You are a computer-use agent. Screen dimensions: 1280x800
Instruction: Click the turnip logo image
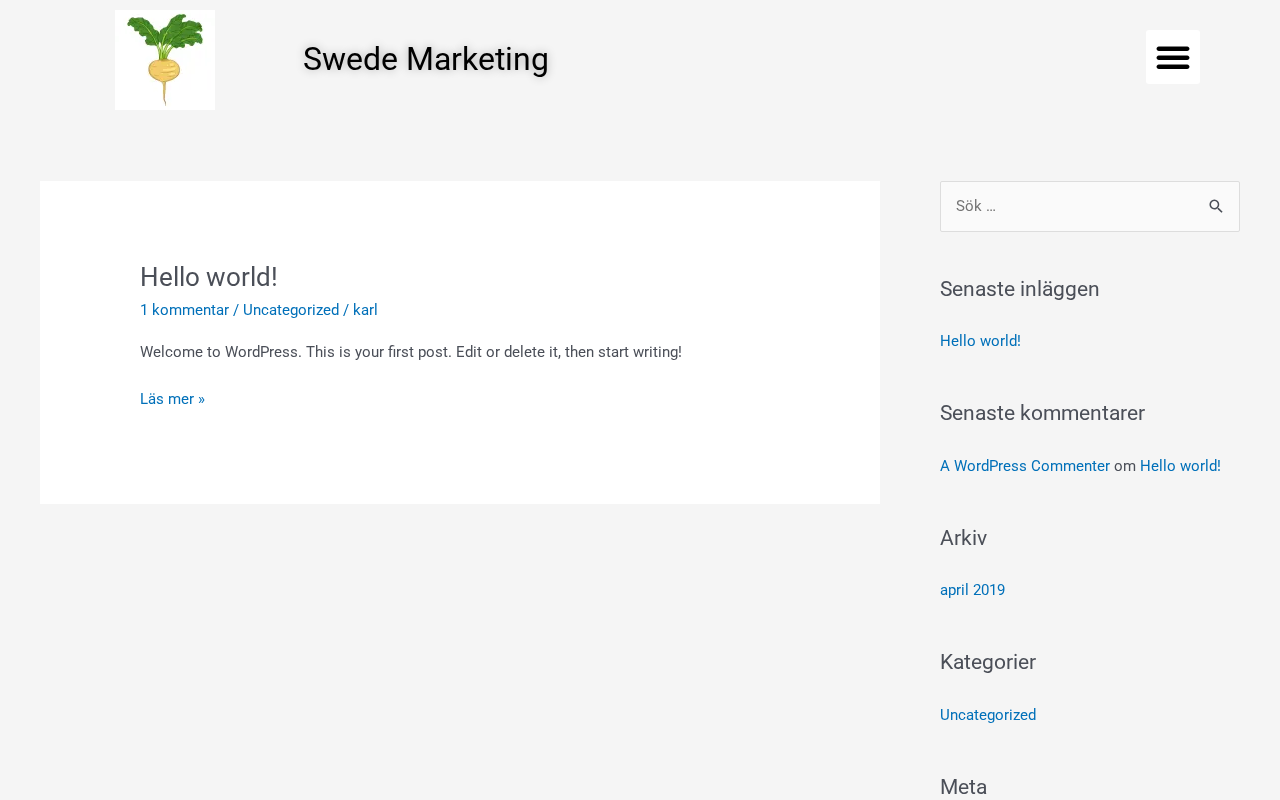click(x=165, y=60)
